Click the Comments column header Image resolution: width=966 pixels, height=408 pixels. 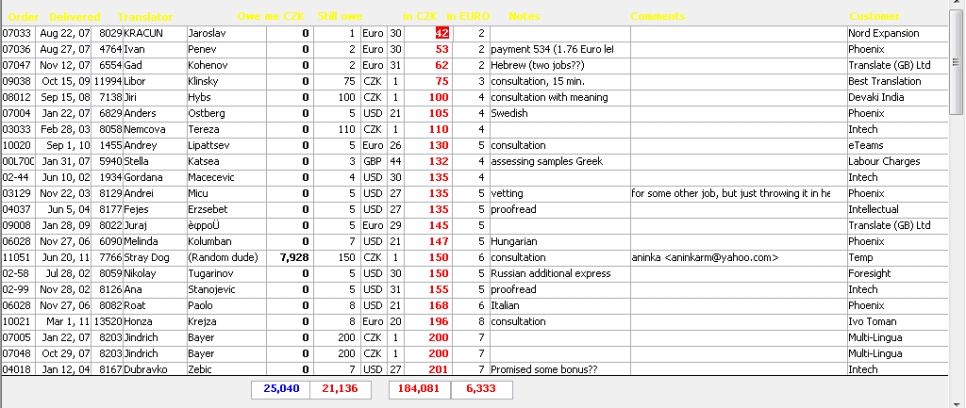(657, 17)
